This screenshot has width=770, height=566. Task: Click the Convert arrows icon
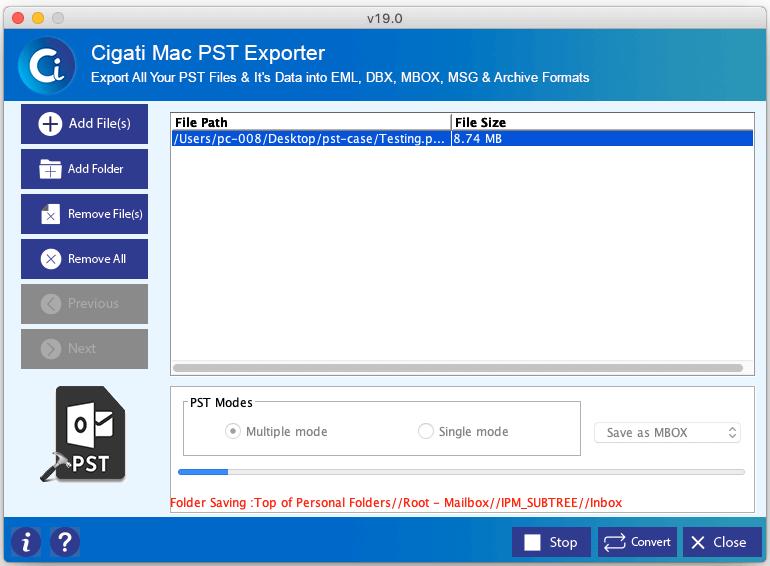coord(614,542)
